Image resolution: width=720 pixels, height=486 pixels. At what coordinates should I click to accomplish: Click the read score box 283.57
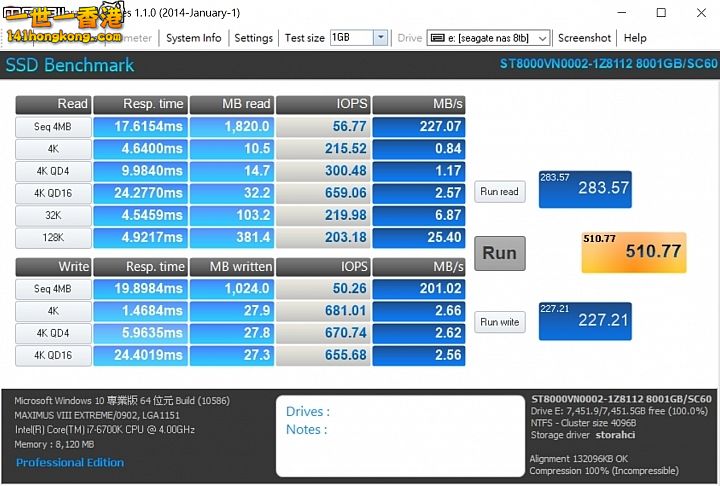pos(585,189)
